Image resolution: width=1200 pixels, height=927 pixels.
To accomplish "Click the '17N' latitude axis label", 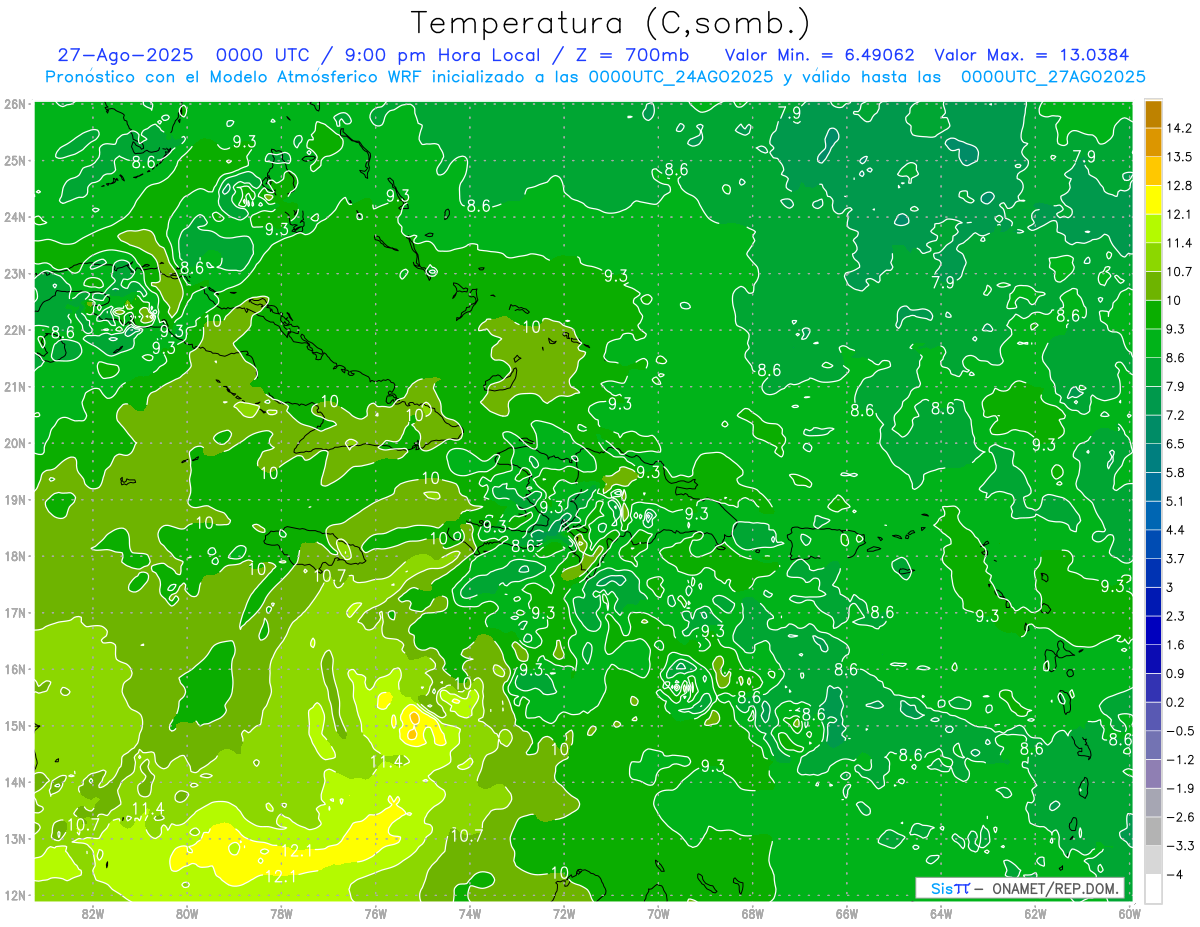I will coord(15,612).
